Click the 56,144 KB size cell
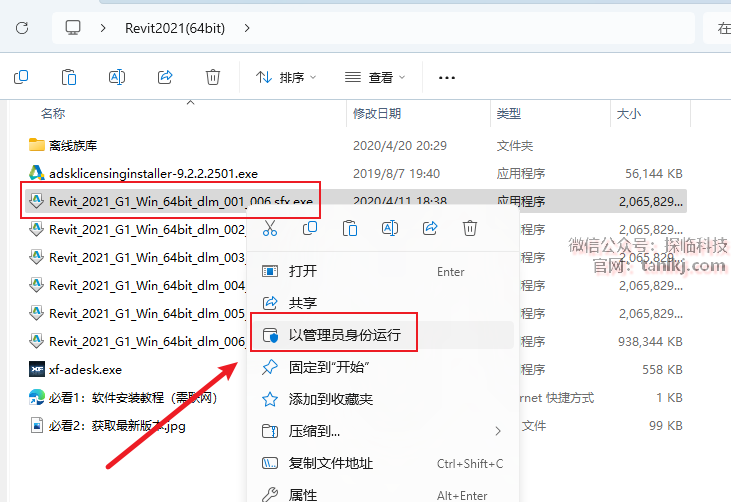The width and height of the screenshot is (731, 502). tap(654, 174)
